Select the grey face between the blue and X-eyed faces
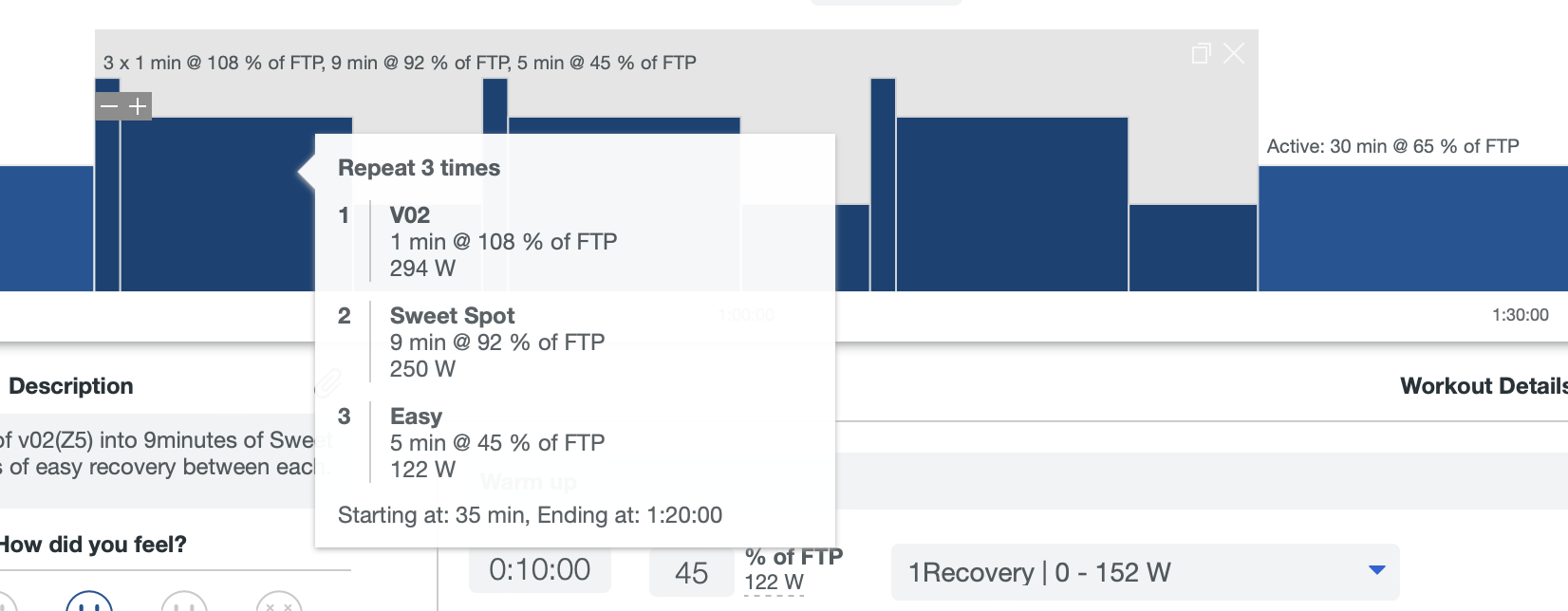The image size is (1568, 611). click(x=184, y=603)
